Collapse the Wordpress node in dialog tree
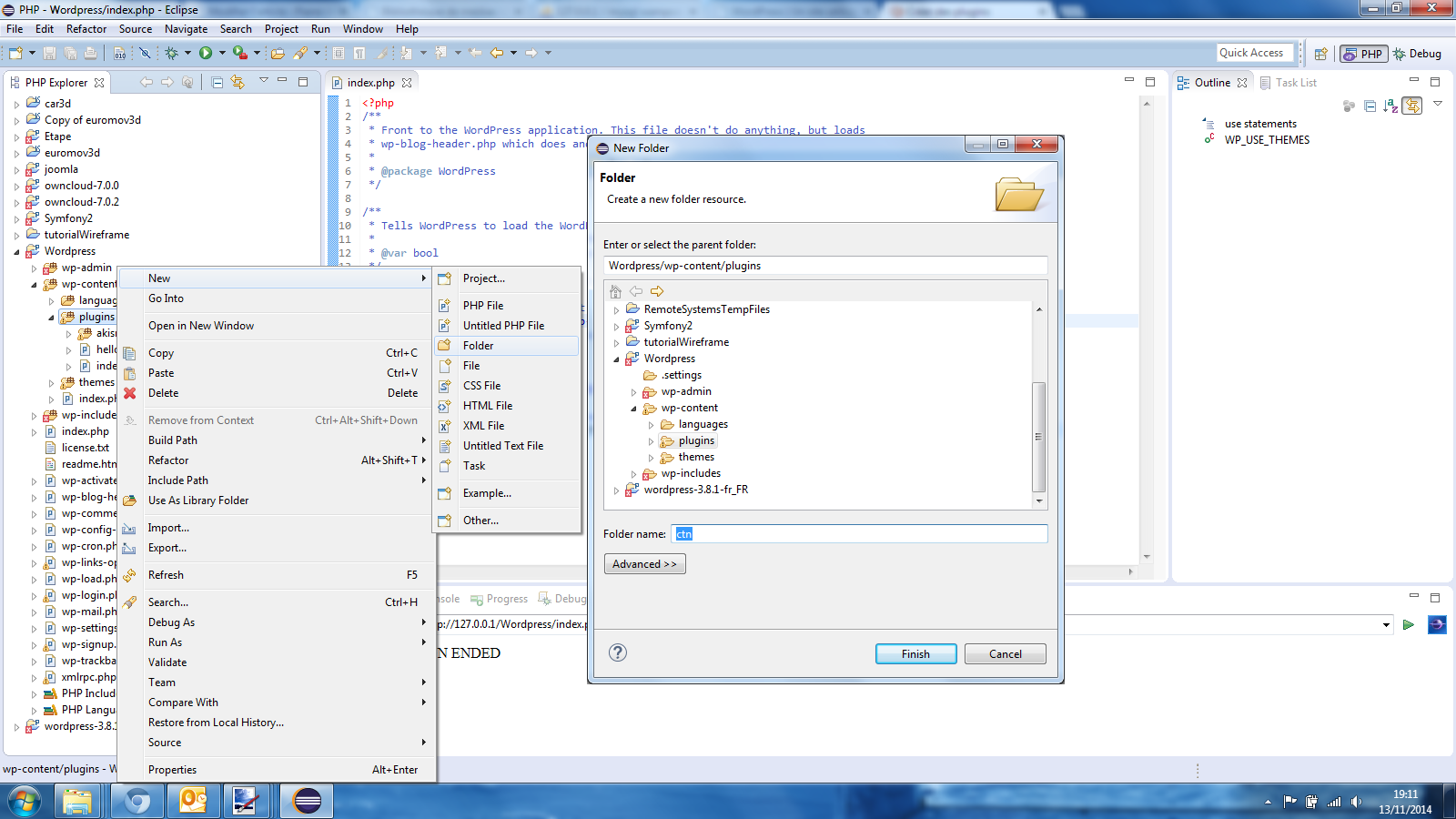The width and height of the screenshot is (1456, 819). pyautogui.click(x=616, y=359)
